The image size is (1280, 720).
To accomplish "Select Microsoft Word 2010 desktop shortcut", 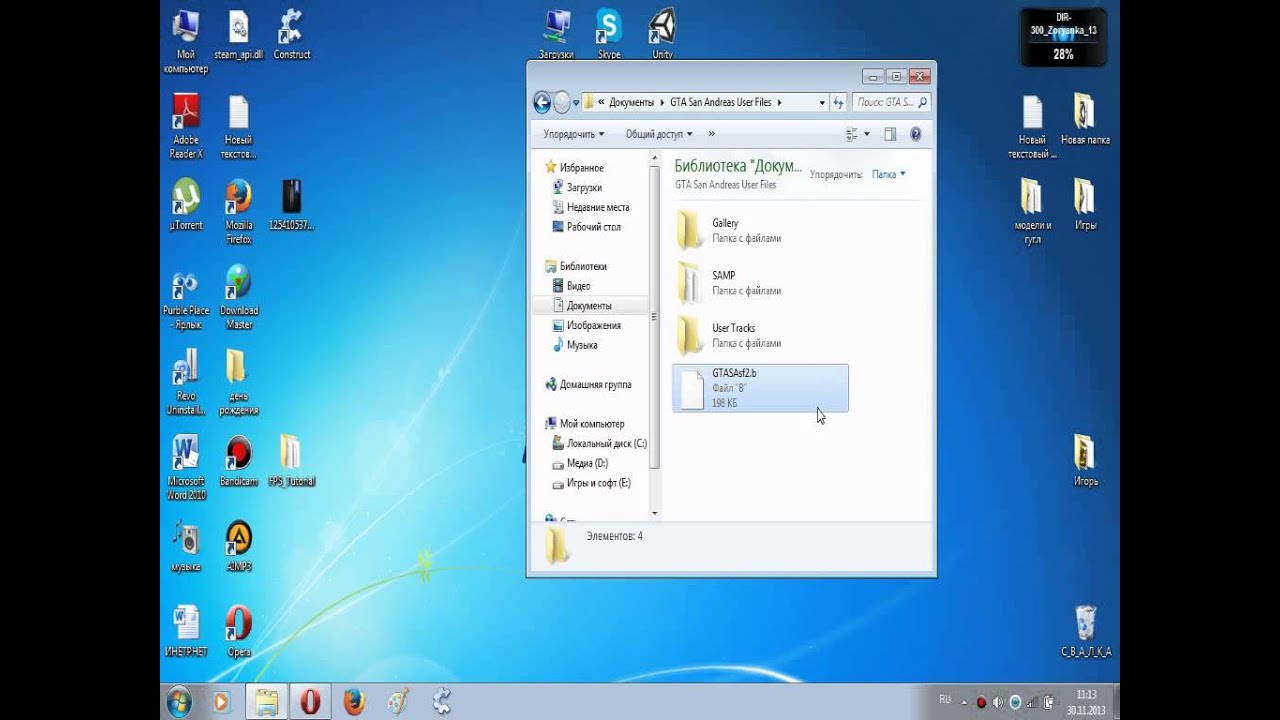I will coord(186,468).
